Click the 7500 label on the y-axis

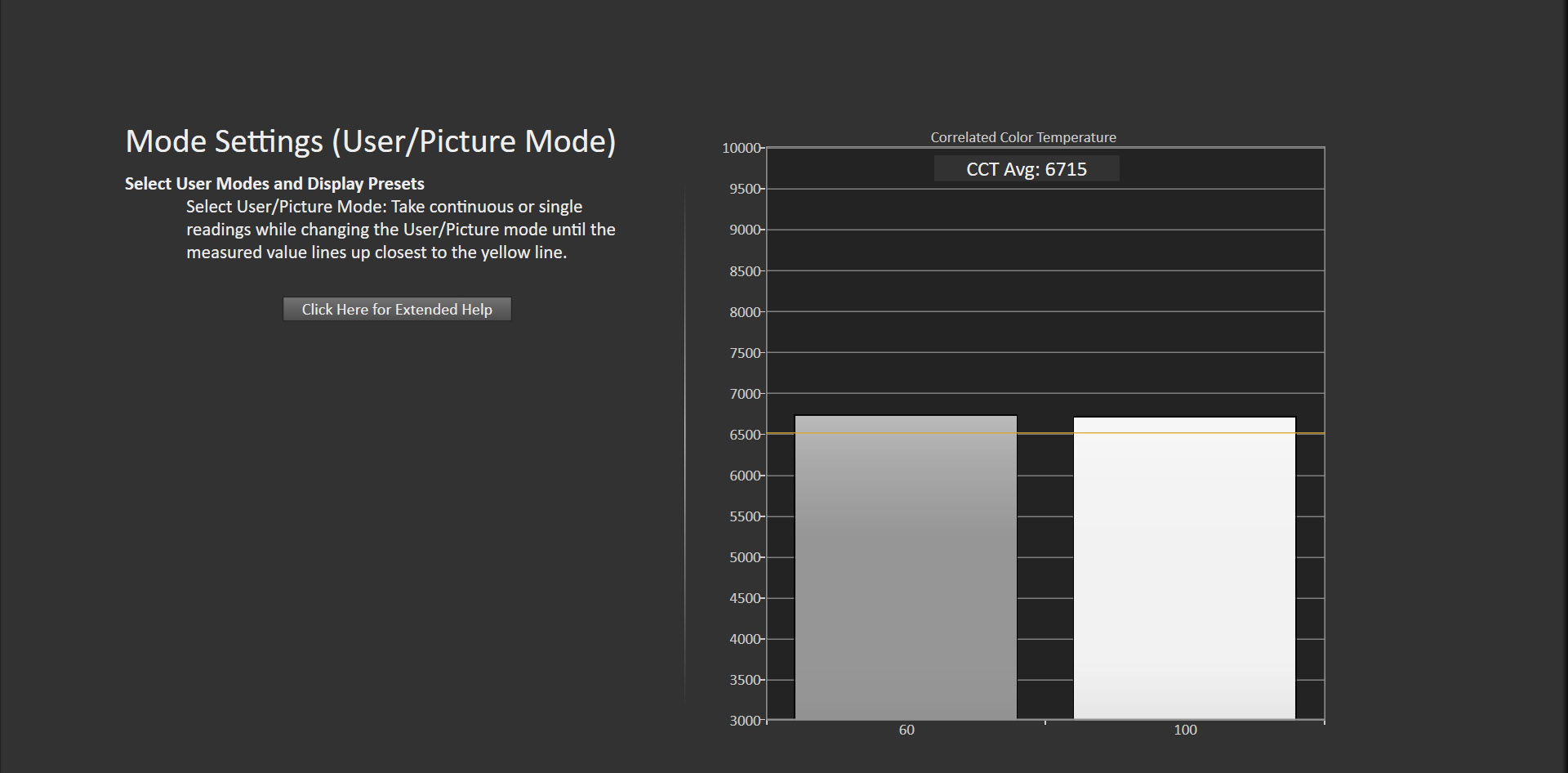tap(745, 353)
